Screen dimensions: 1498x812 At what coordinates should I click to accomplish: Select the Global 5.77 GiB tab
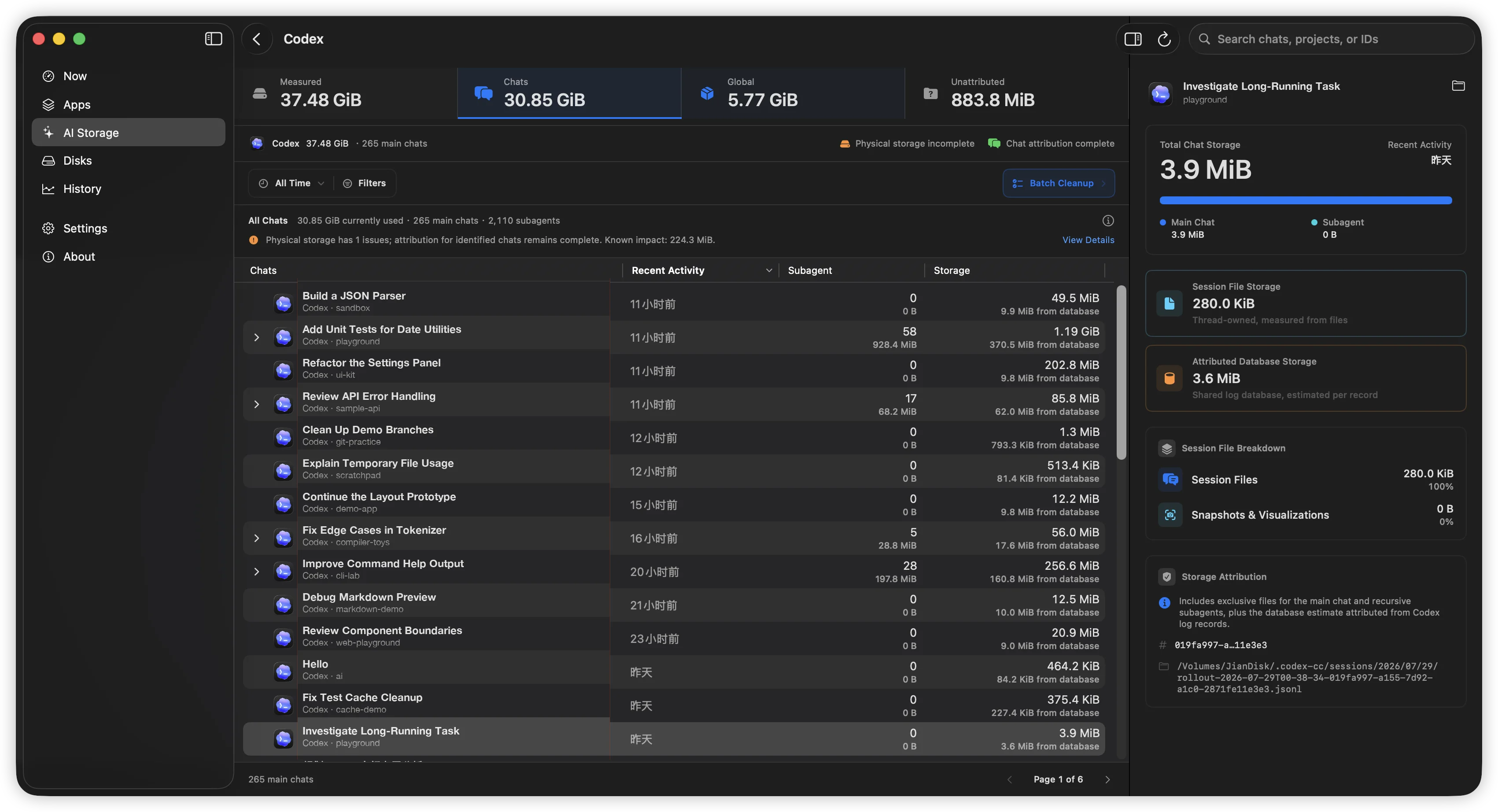[x=793, y=93]
